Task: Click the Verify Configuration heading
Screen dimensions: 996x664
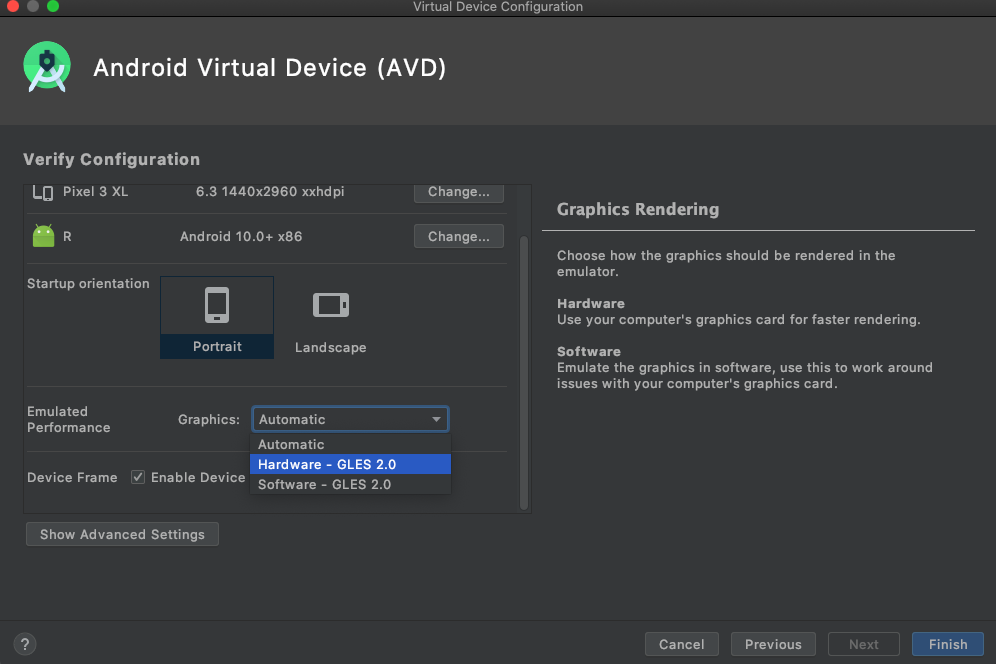Action: [x=112, y=159]
